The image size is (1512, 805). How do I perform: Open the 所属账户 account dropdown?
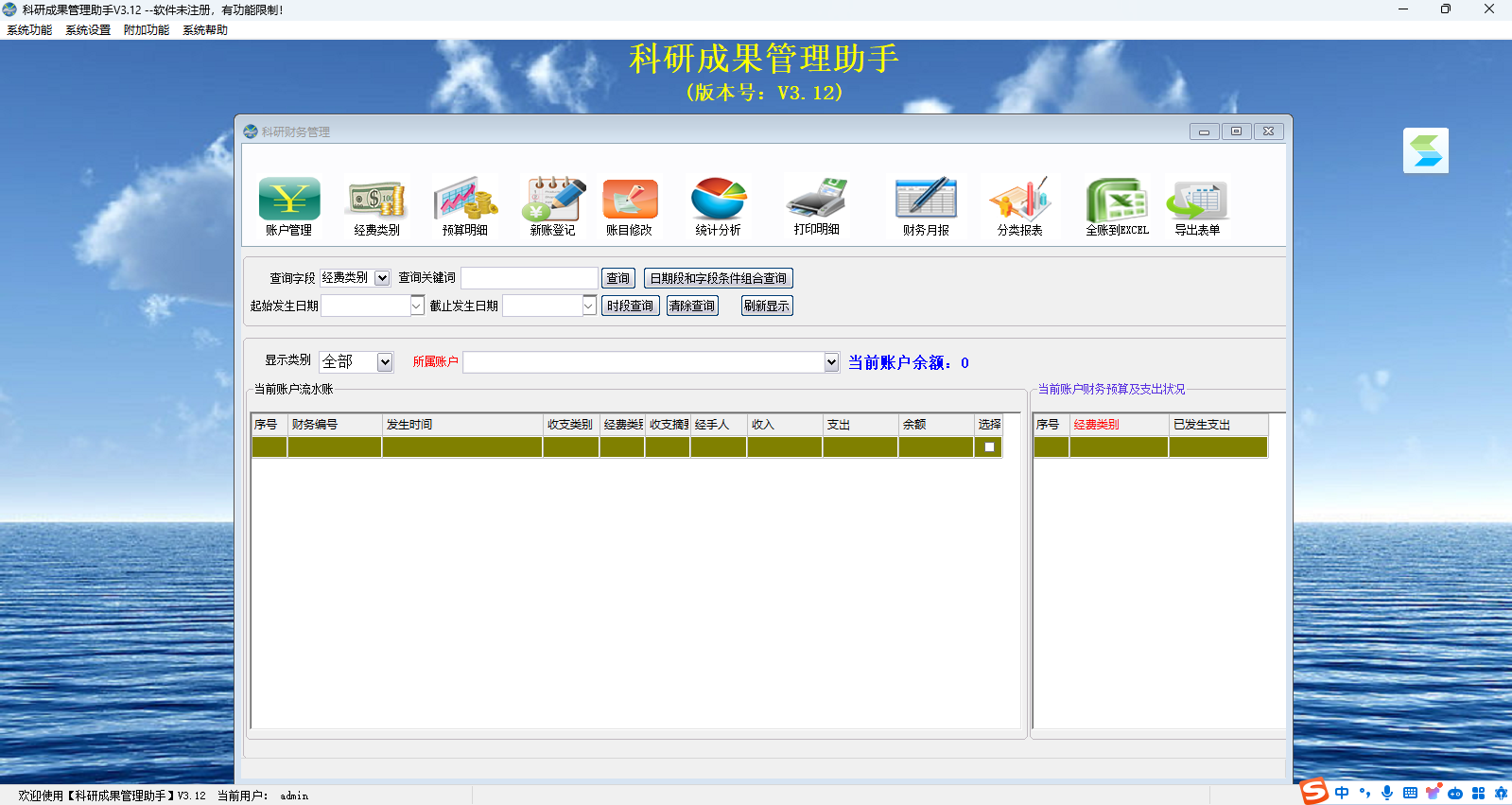click(x=831, y=362)
